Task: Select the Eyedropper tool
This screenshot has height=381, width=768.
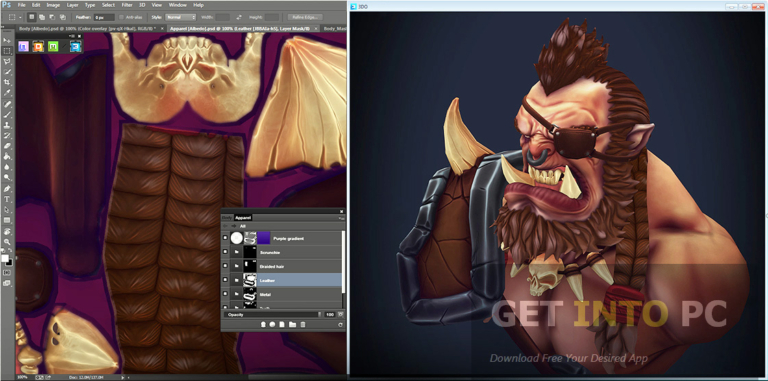Action: (7, 93)
